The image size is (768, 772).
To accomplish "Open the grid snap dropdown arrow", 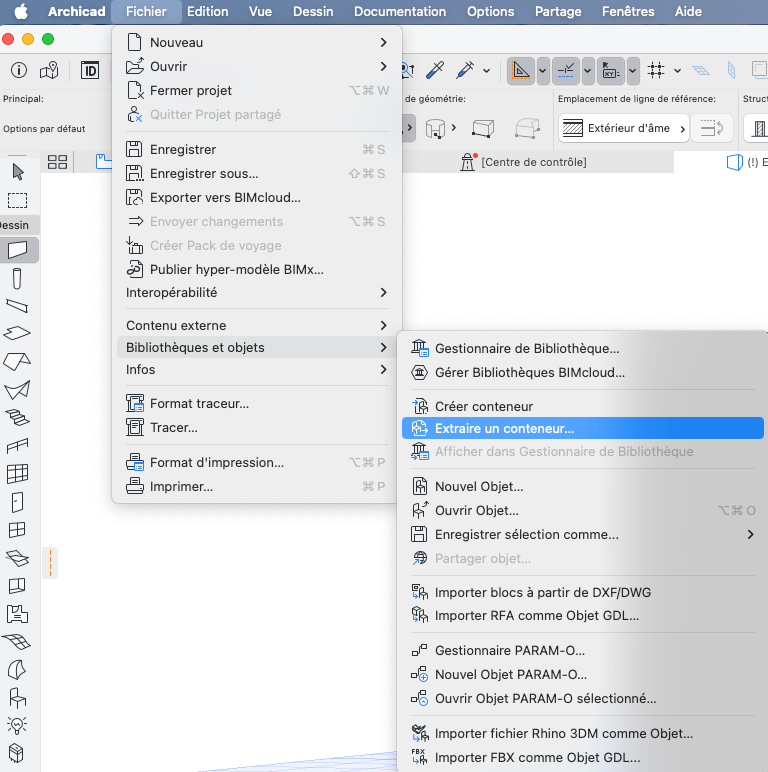I will [x=677, y=71].
